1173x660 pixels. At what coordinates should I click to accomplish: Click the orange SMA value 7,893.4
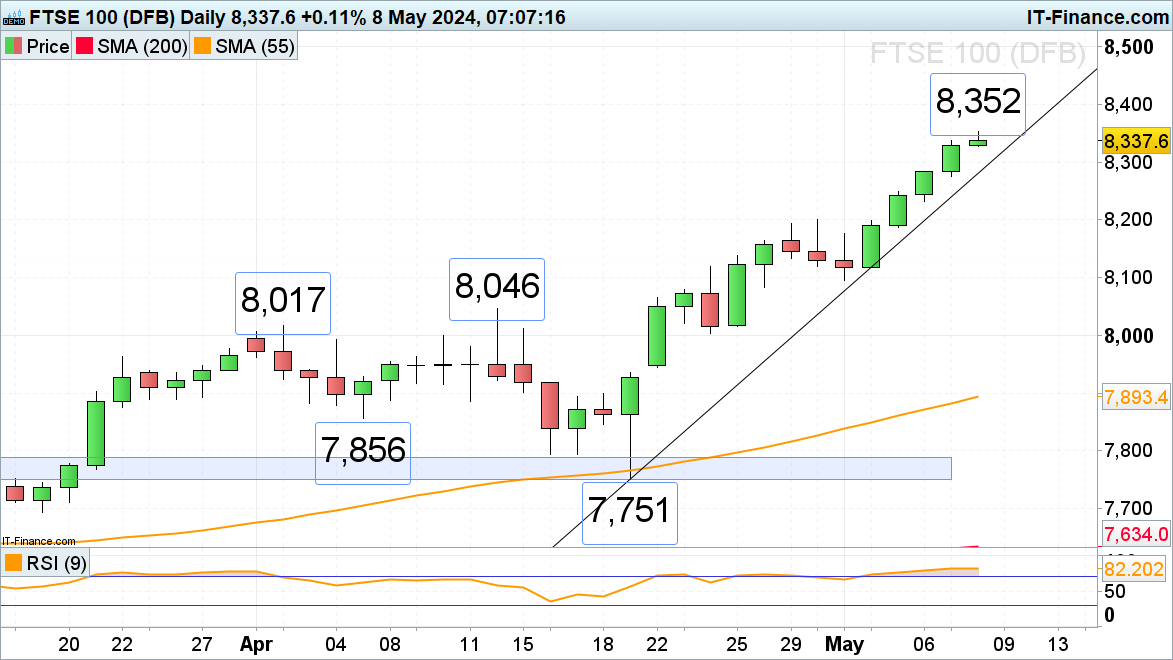1136,397
